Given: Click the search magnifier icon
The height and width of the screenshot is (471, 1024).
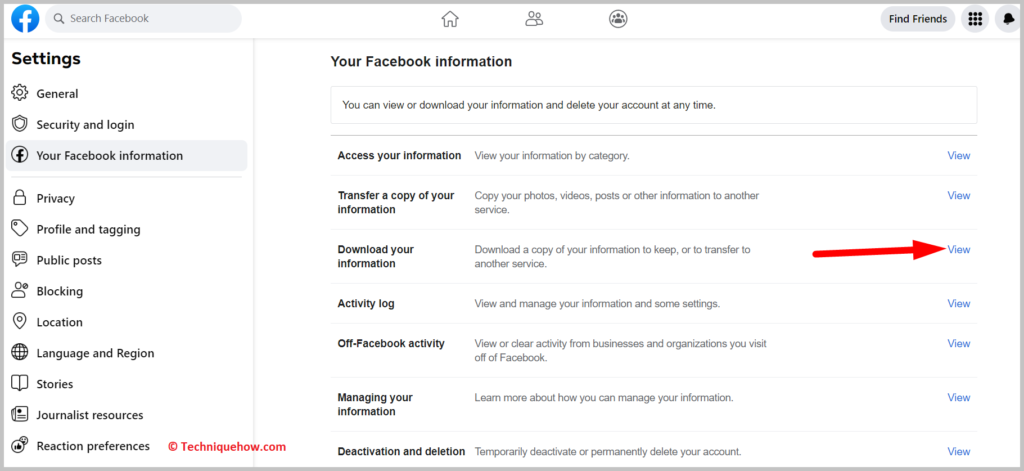Looking at the screenshot, I should coord(59,18).
